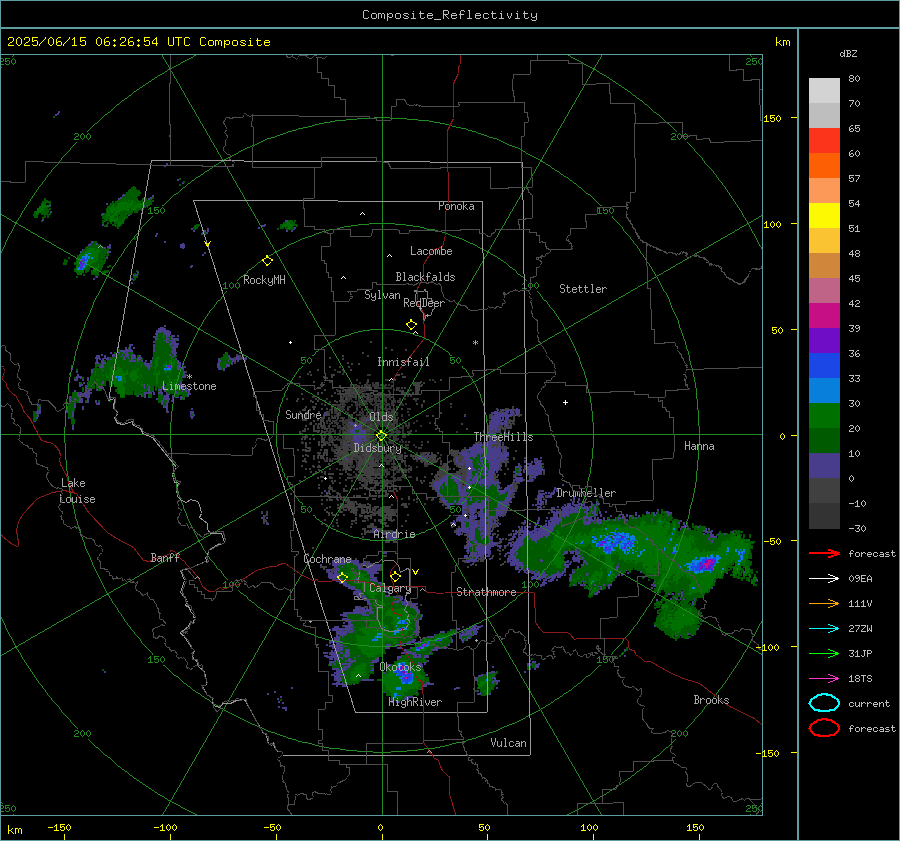The height and width of the screenshot is (841, 900).
Task: Click the Innisfail city label
Action: click(403, 362)
